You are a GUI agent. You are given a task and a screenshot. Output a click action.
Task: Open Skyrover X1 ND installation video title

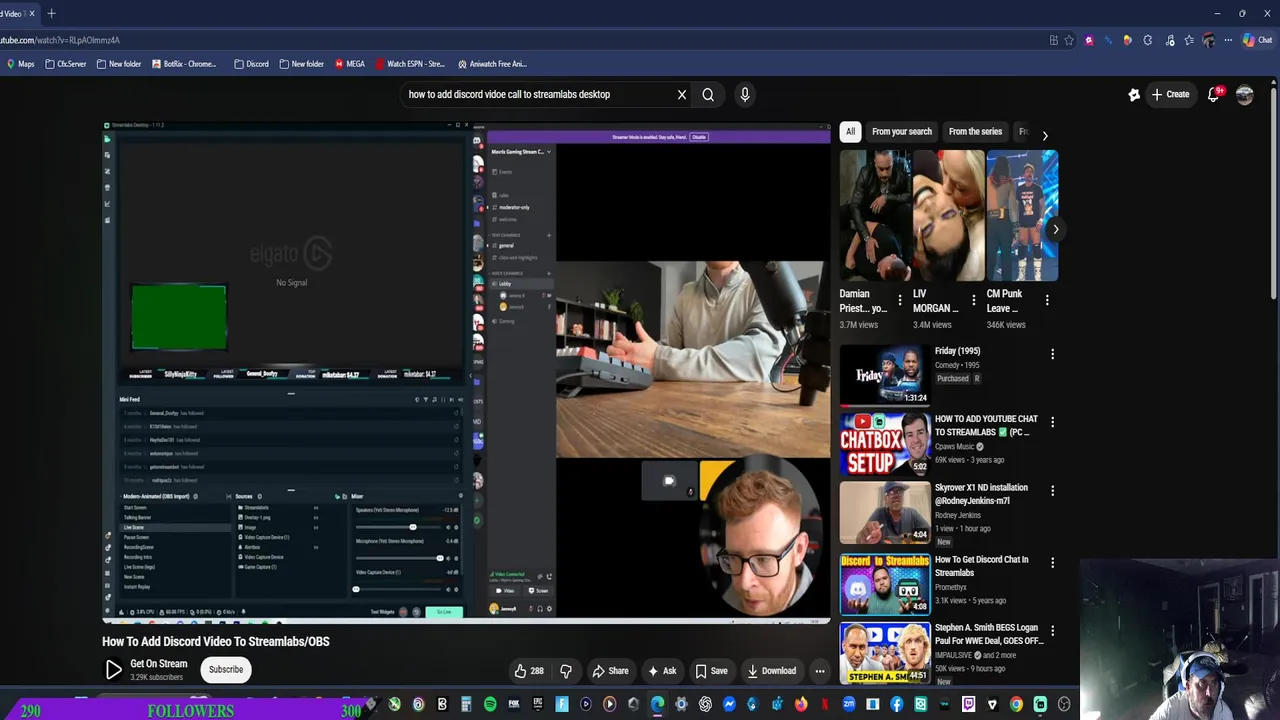(981, 494)
